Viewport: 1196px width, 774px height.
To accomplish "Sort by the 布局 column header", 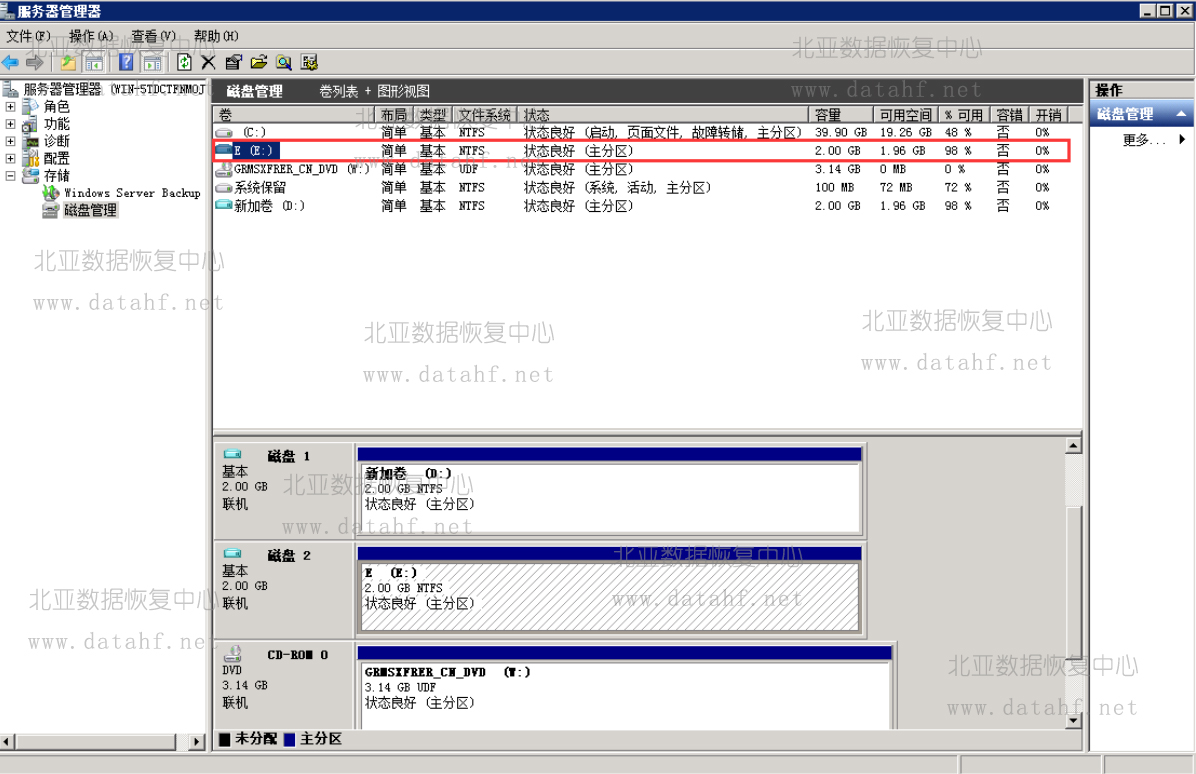I will (x=394, y=114).
